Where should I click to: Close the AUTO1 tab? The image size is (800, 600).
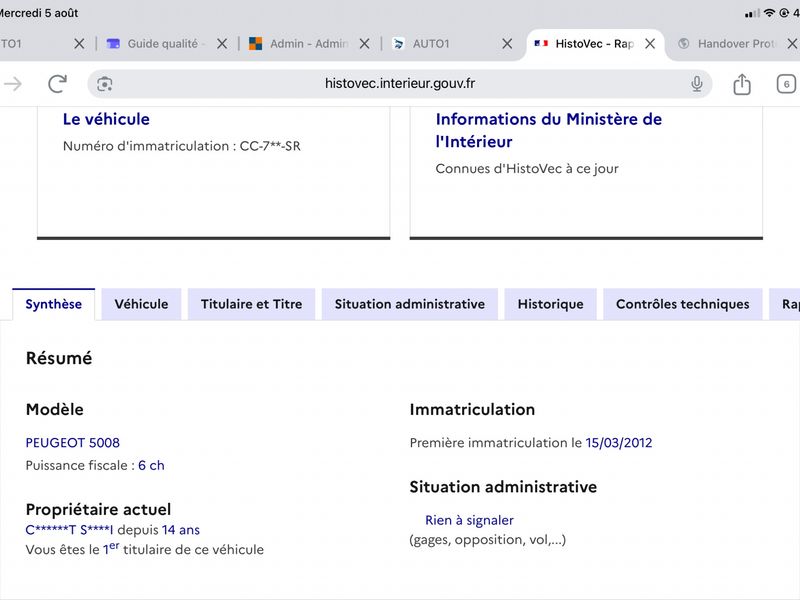pyautogui.click(x=507, y=44)
